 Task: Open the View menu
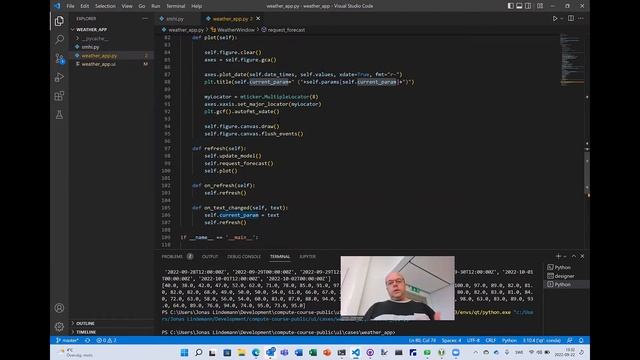point(127,6)
